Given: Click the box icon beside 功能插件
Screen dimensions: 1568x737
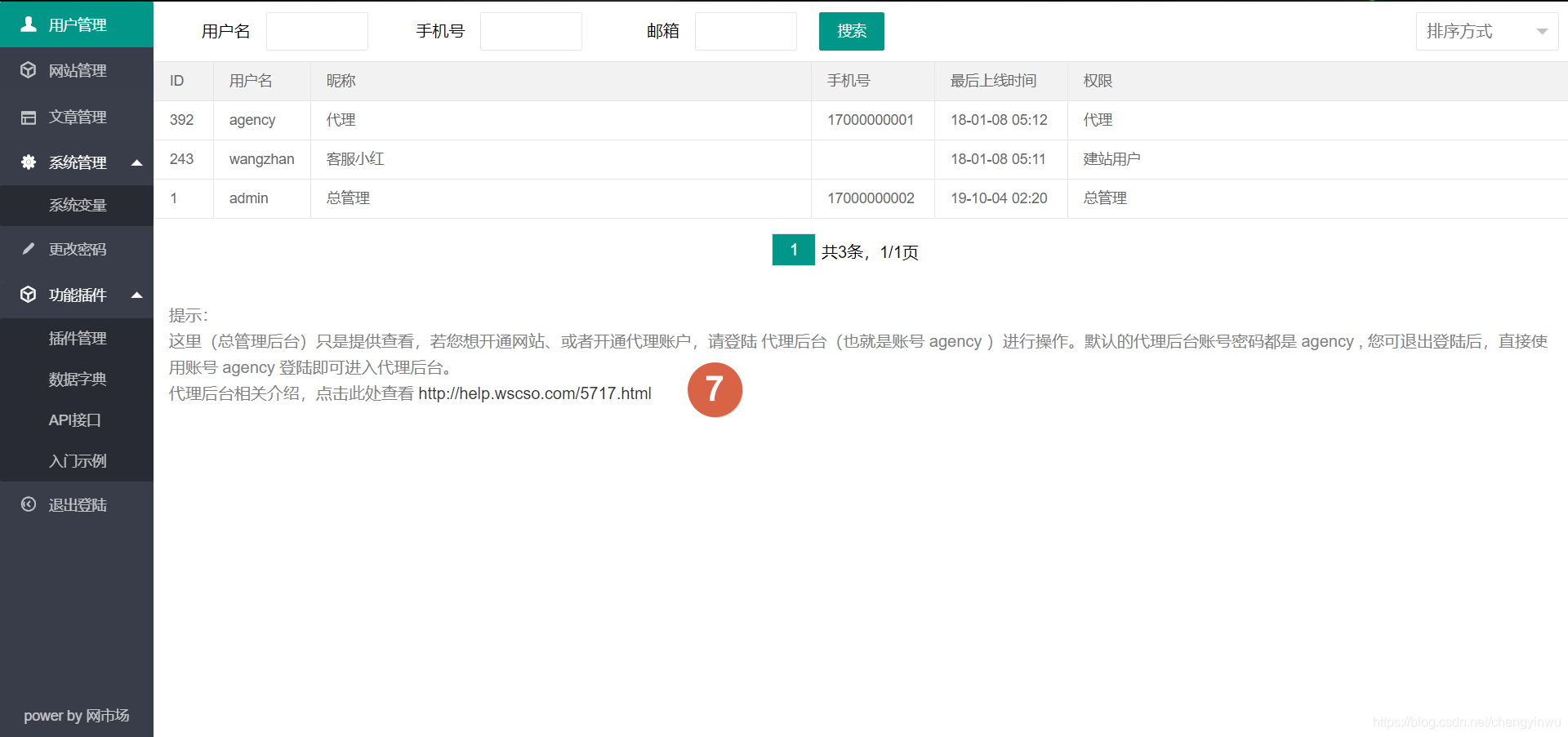Looking at the screenshot, I should (x=29, y=295).
